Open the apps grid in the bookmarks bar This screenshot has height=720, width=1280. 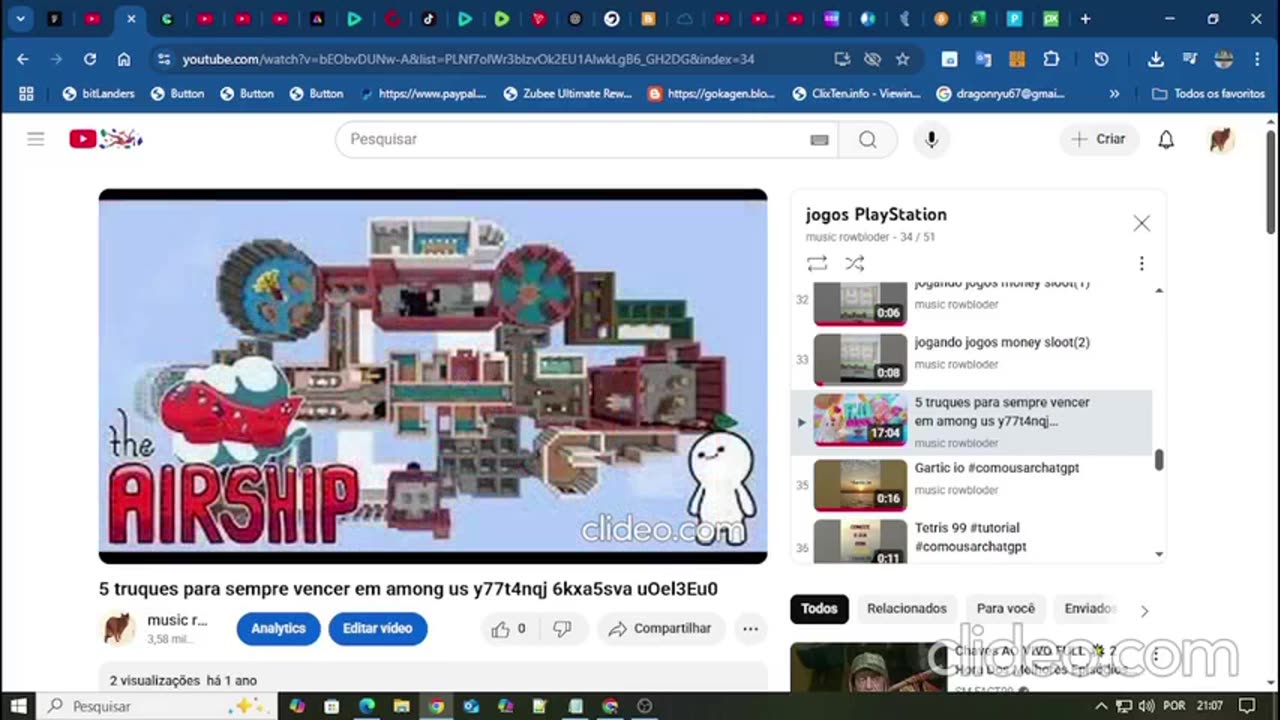tap(26, 93)
